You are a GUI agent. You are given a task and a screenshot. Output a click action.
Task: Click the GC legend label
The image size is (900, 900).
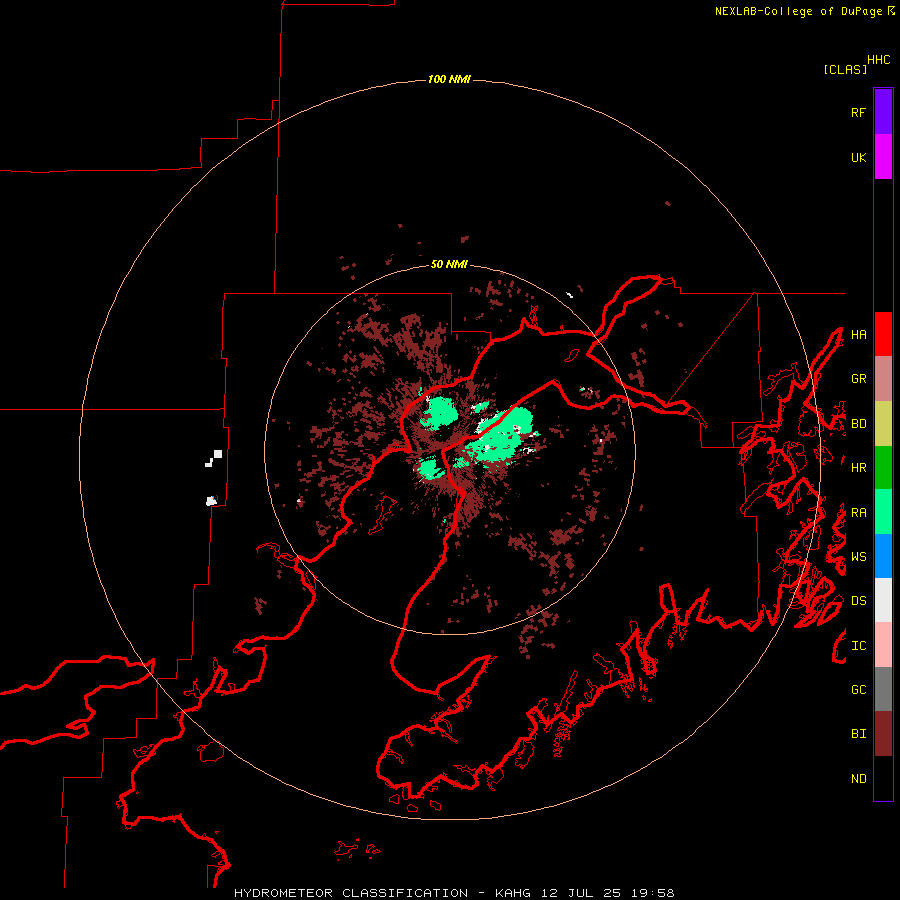pyautogui.click(x=859, y=690)
